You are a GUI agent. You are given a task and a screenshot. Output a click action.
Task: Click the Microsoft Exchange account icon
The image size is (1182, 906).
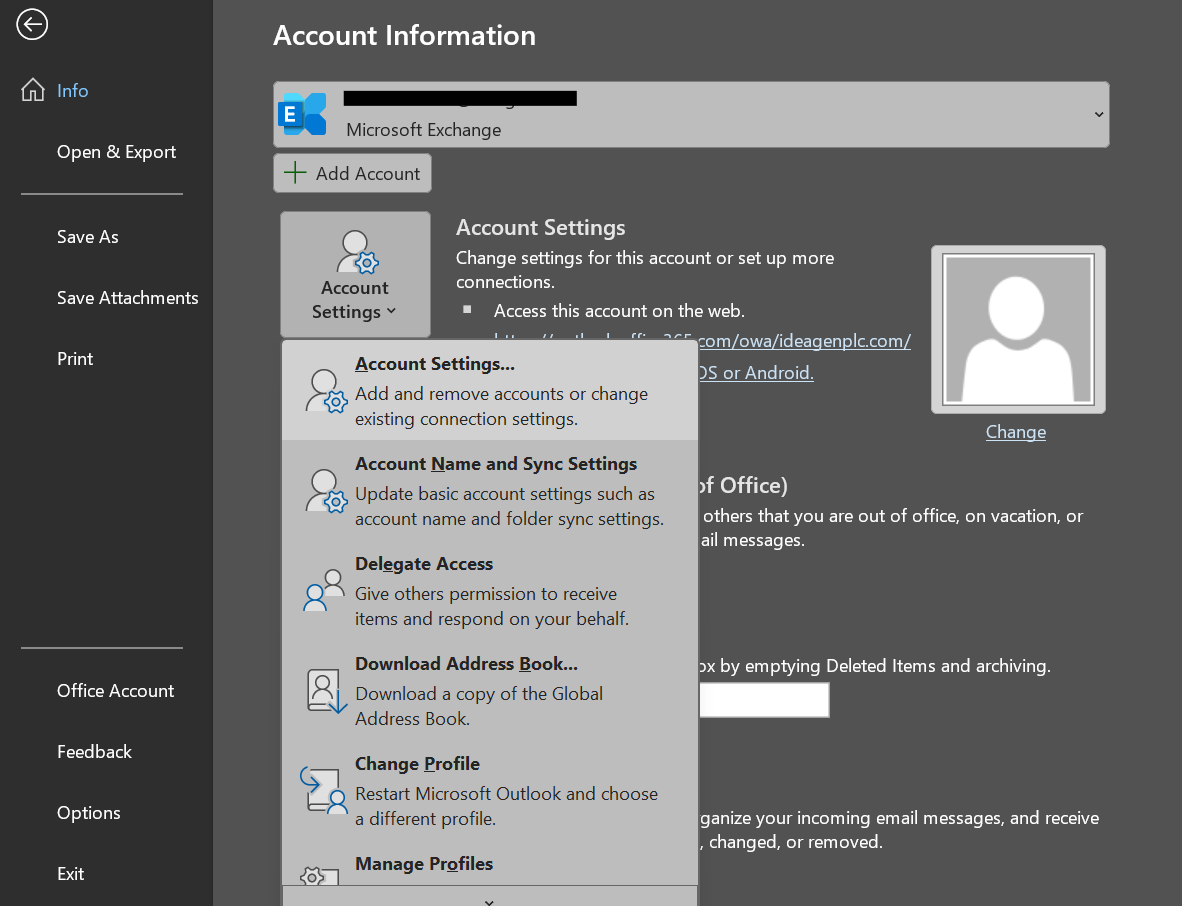(302, 114)
